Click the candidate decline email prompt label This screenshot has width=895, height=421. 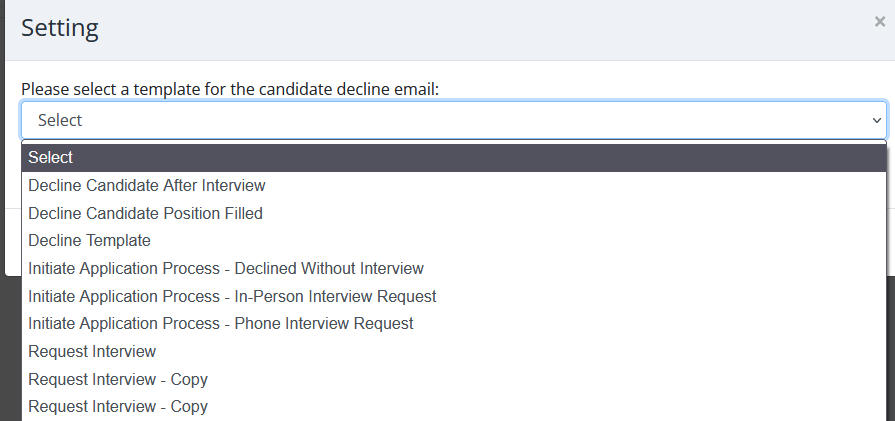tap(230, 89)
